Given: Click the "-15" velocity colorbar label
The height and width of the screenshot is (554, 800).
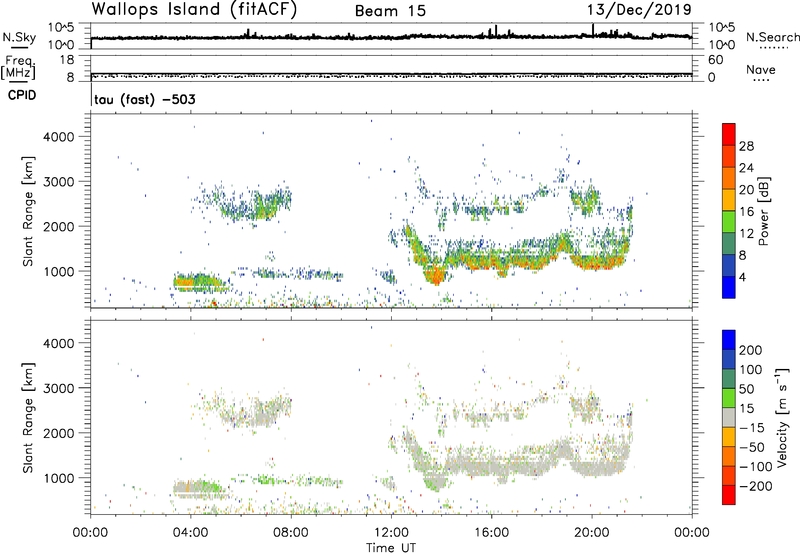Looking at the screenshot, I should pos(752,427).
